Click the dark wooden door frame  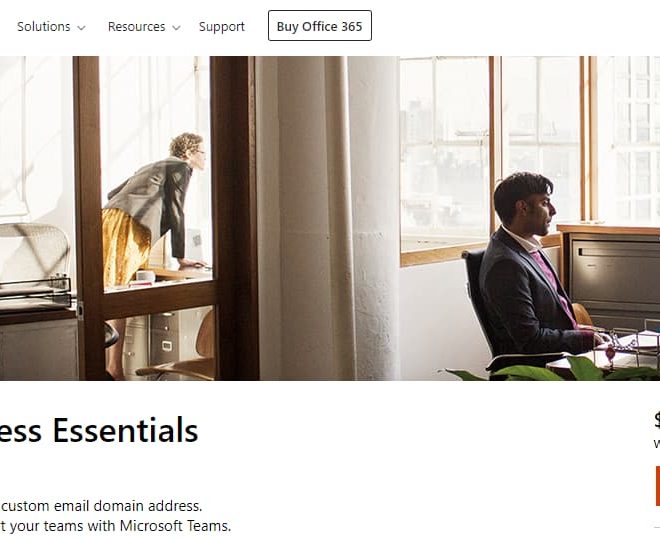click(166, 218)
